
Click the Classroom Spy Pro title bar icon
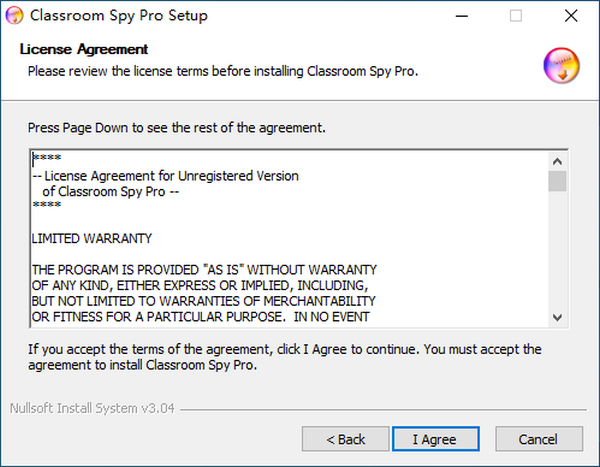[x=15, y=16]
